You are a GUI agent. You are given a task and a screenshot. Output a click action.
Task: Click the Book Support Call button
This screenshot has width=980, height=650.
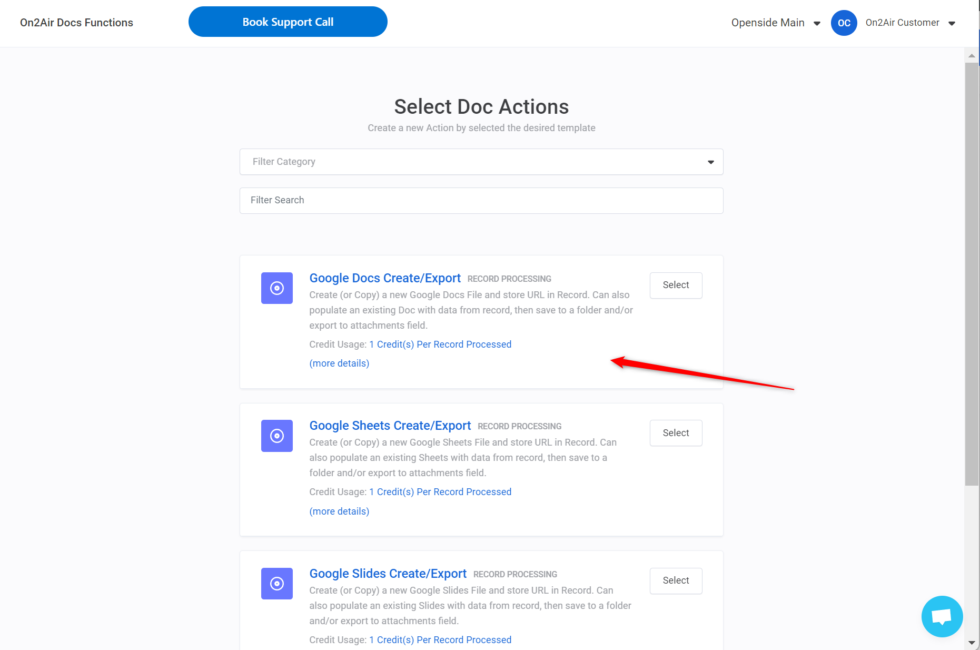(x=288, y=21)
